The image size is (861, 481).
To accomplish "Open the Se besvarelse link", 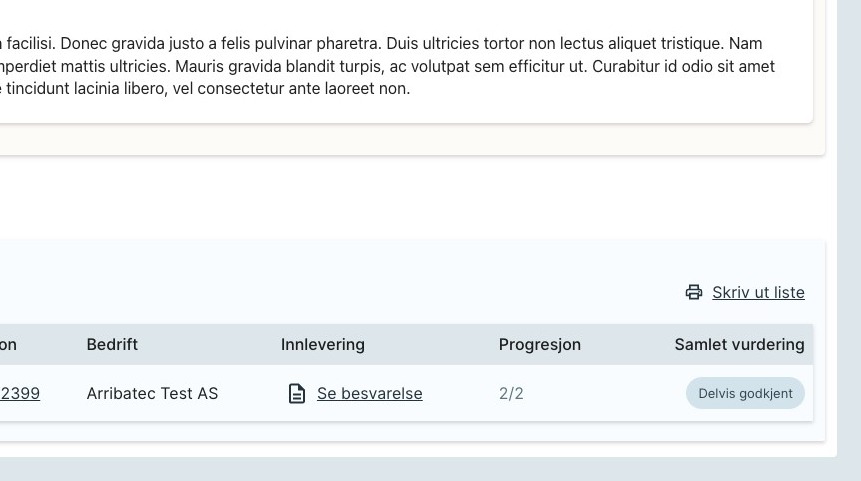I will point(369,394).
